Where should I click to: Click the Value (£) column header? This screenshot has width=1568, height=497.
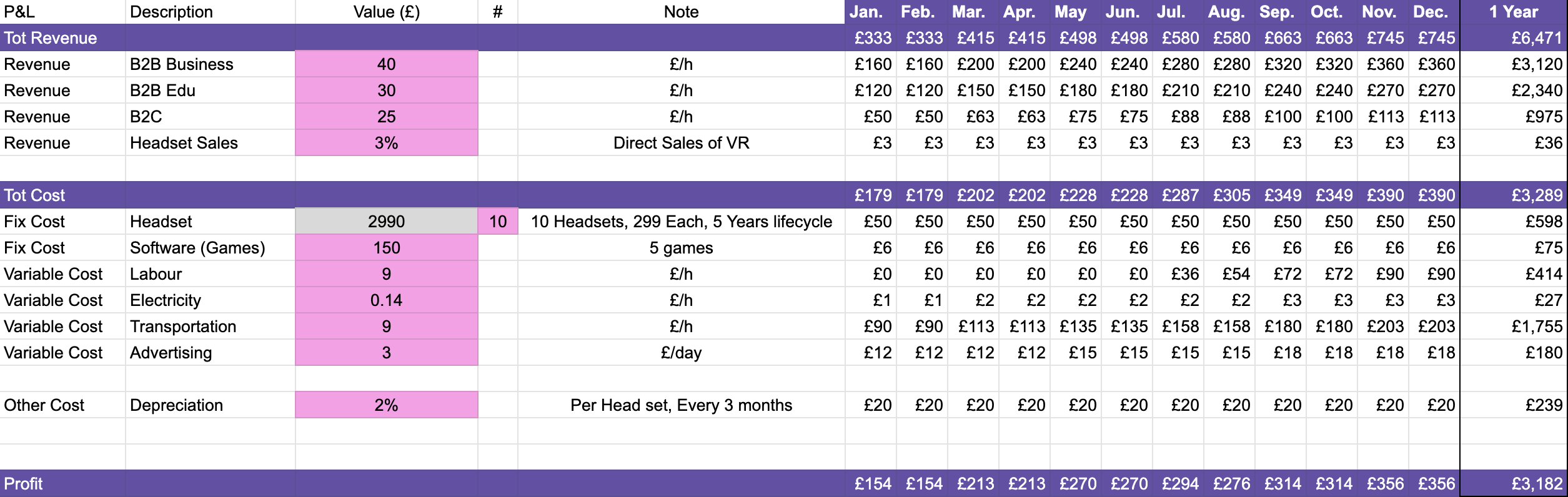click(x=386, y=12)
